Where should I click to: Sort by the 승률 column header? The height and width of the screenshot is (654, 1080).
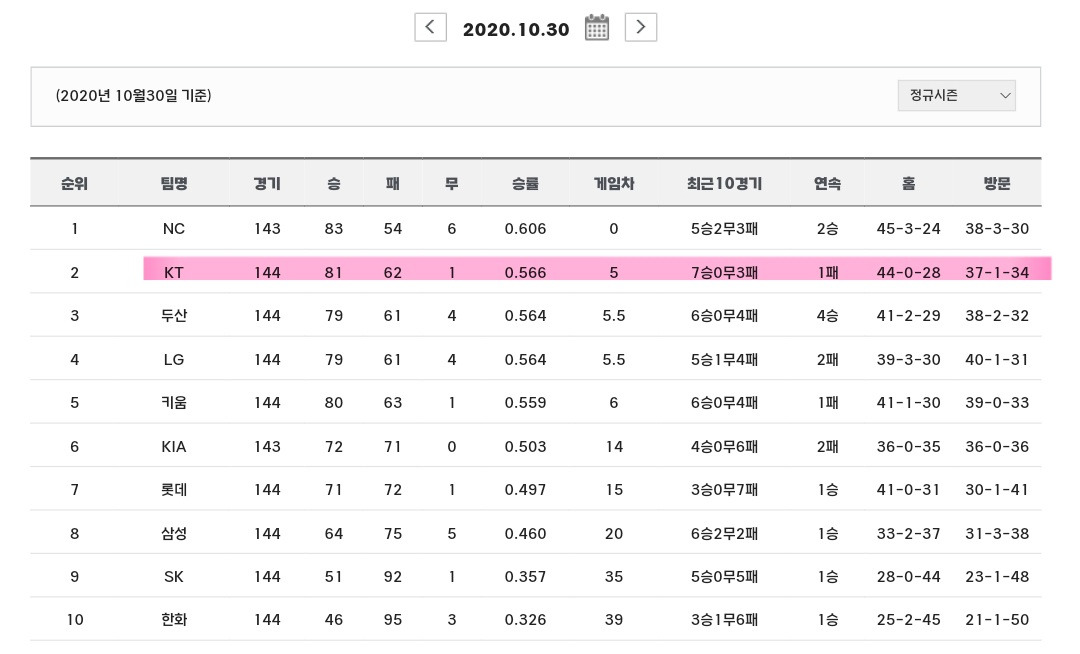click(525, 183)
